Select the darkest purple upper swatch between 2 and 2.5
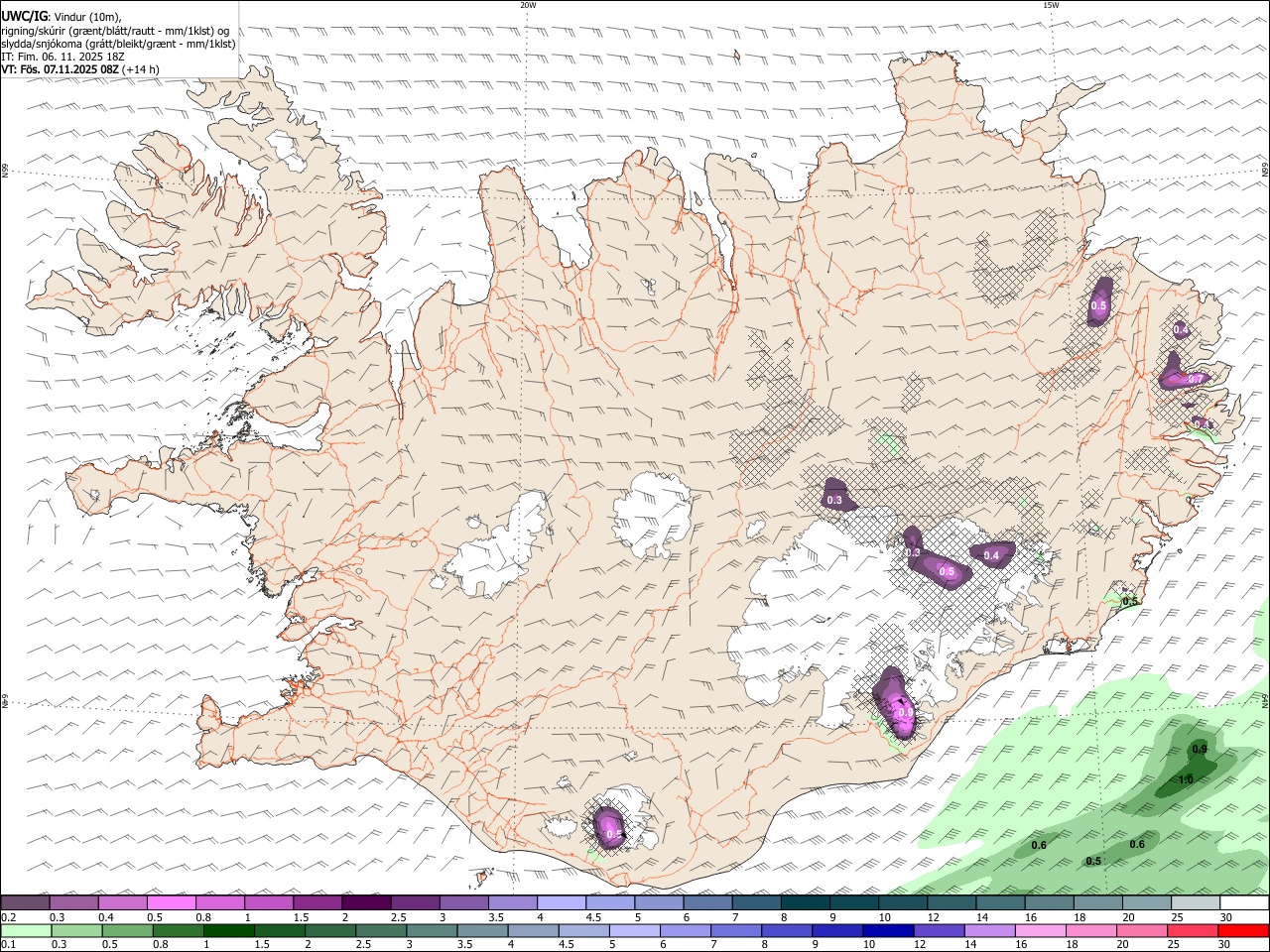This screenshot has width=1270, height=952. click(x=367, y=902)
